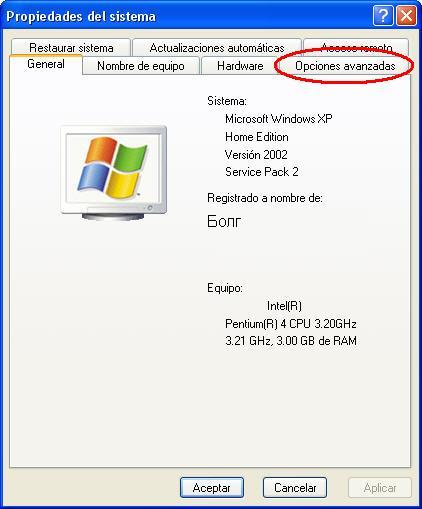
Task: Click the greyed-out Aplicar button
Action: [x=380, y=488]
